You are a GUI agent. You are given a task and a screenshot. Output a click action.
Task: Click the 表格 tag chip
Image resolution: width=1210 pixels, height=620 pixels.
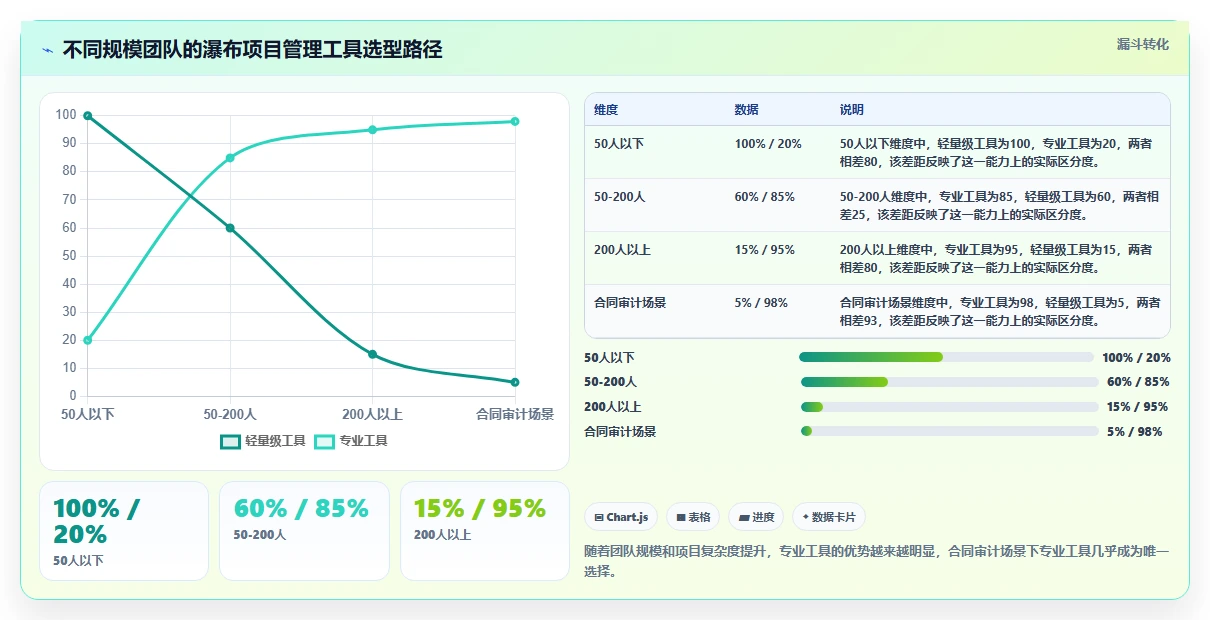(693, 517)
